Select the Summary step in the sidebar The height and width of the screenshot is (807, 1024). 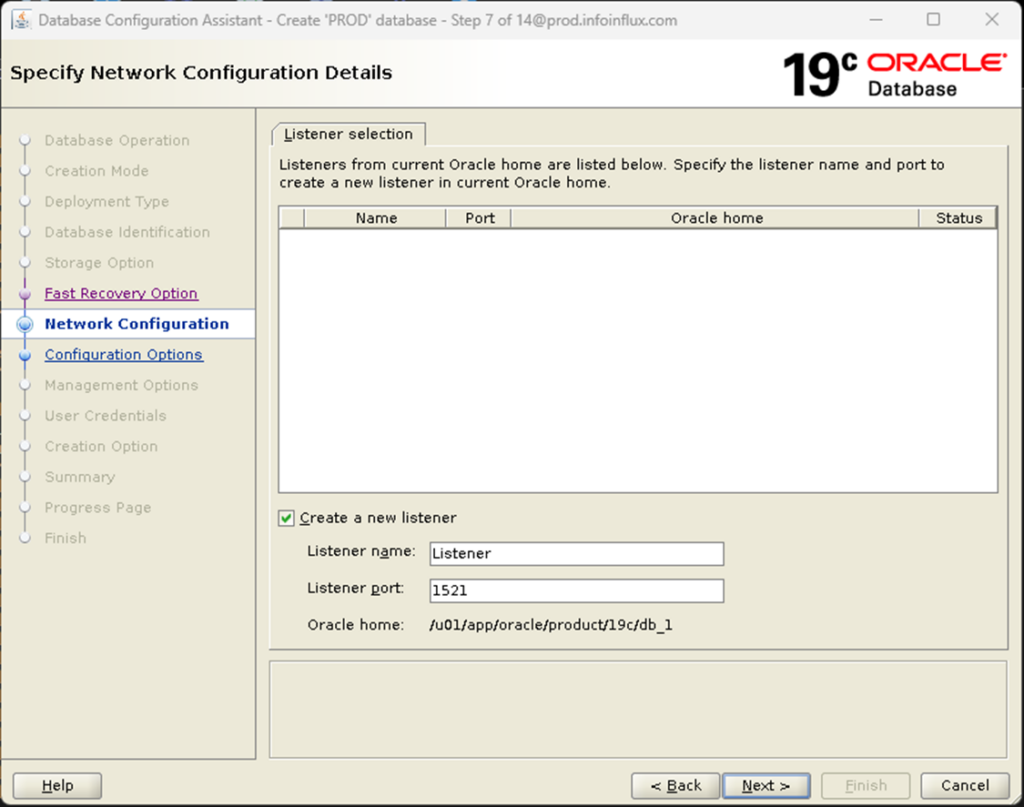click(79, 477)
